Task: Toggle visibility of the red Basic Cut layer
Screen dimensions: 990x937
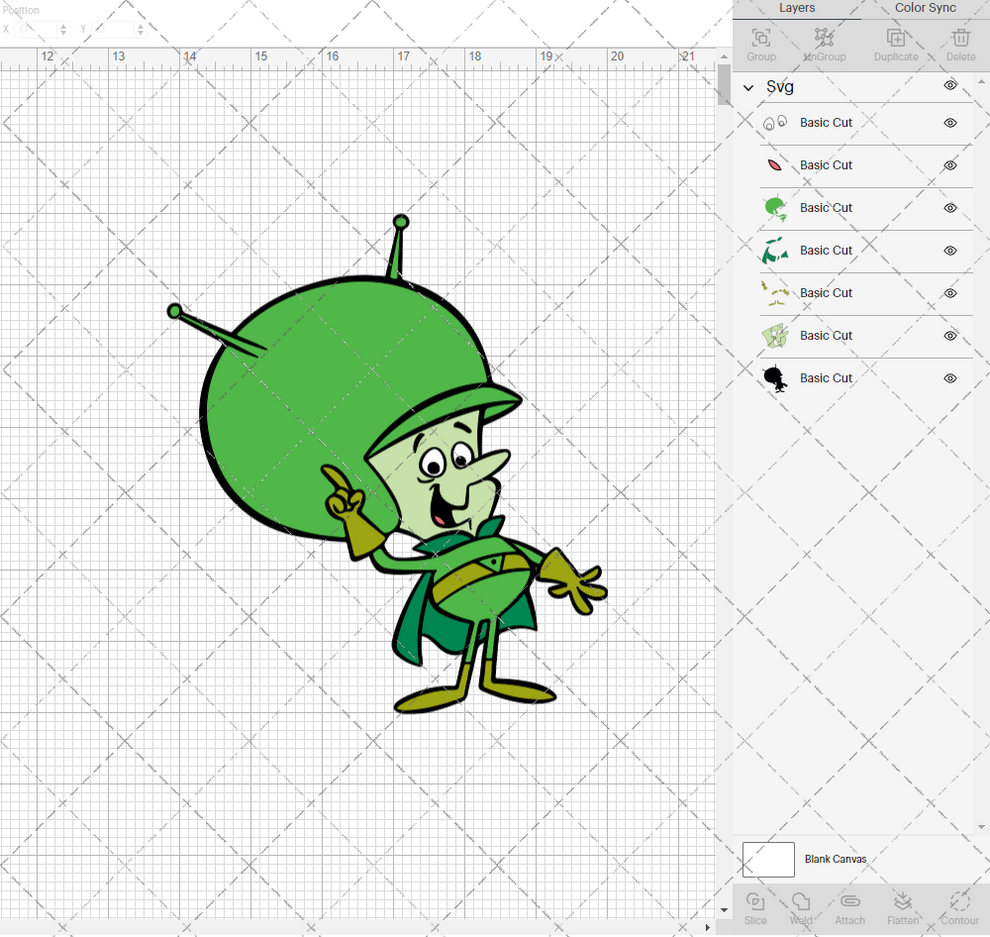Action: point(949,165)
